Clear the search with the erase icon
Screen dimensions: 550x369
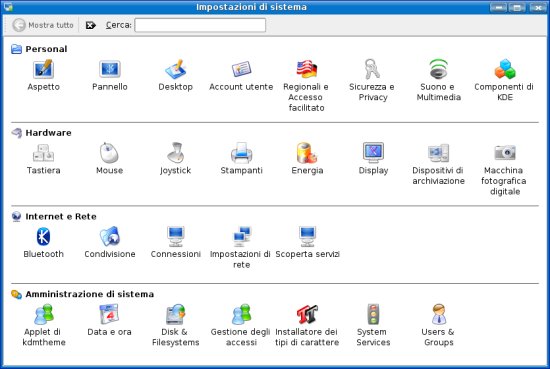90,25
